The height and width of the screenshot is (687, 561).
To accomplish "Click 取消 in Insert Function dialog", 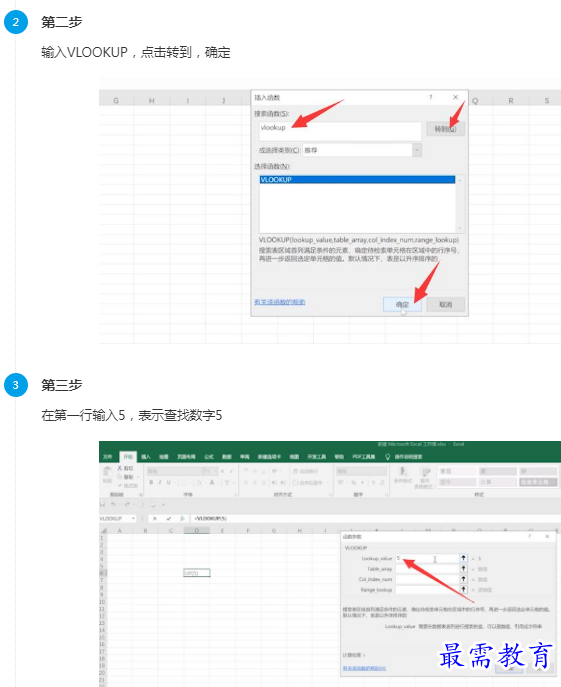I will click(x=445, y=305).
